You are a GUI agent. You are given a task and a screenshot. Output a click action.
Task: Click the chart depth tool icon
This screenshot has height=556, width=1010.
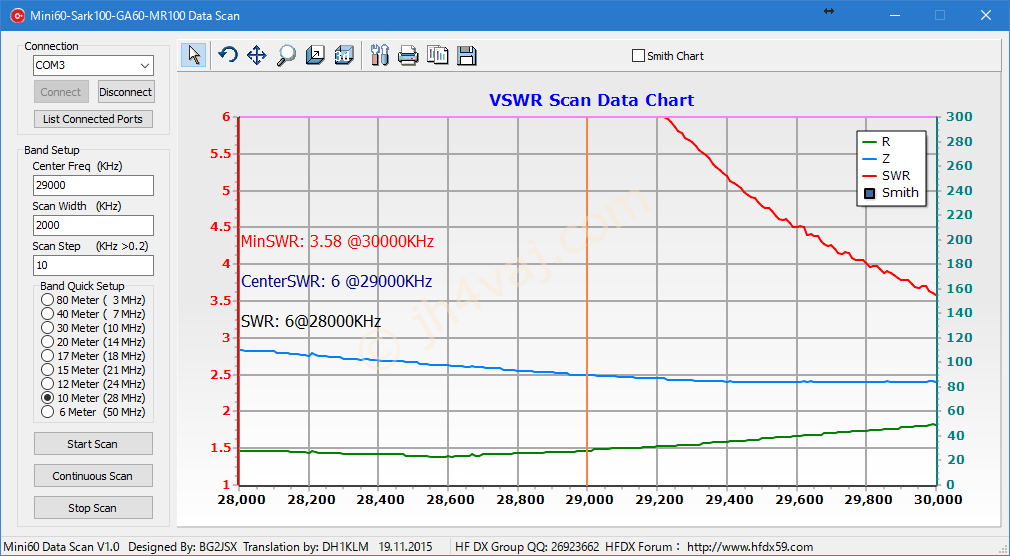pos(315,55)
